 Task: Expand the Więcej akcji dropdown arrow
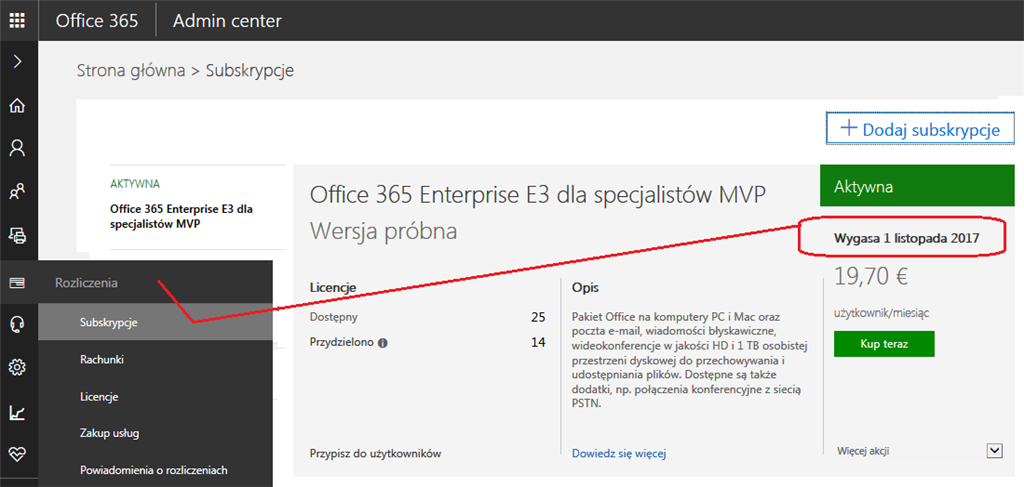(x=995, y=450)
